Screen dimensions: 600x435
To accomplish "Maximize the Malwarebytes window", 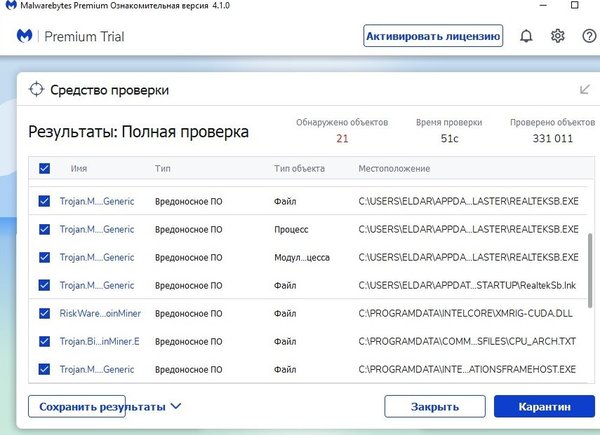I will pos(574,5).
